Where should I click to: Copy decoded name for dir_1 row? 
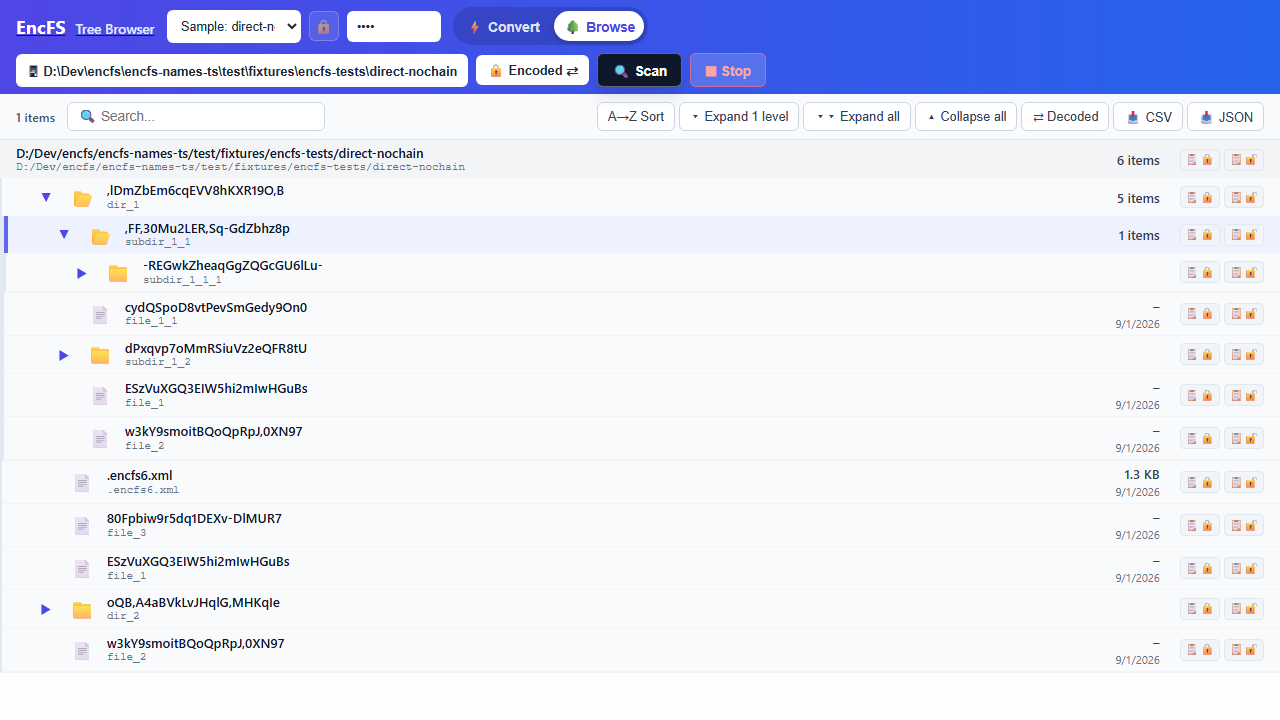[x=1244, y=198]
